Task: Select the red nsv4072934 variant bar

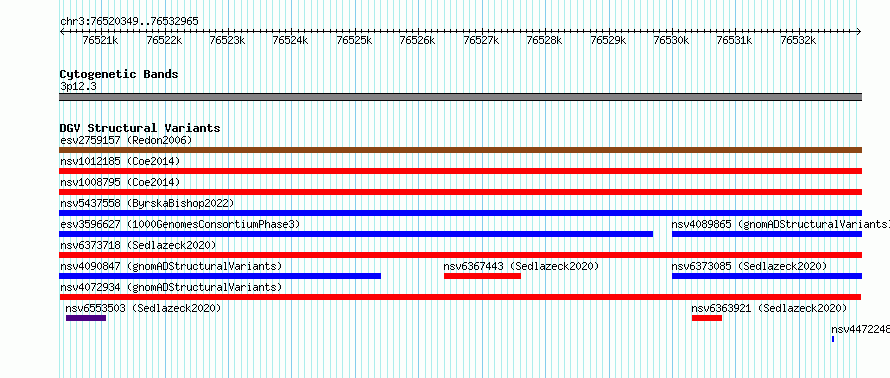Action: 460,297
